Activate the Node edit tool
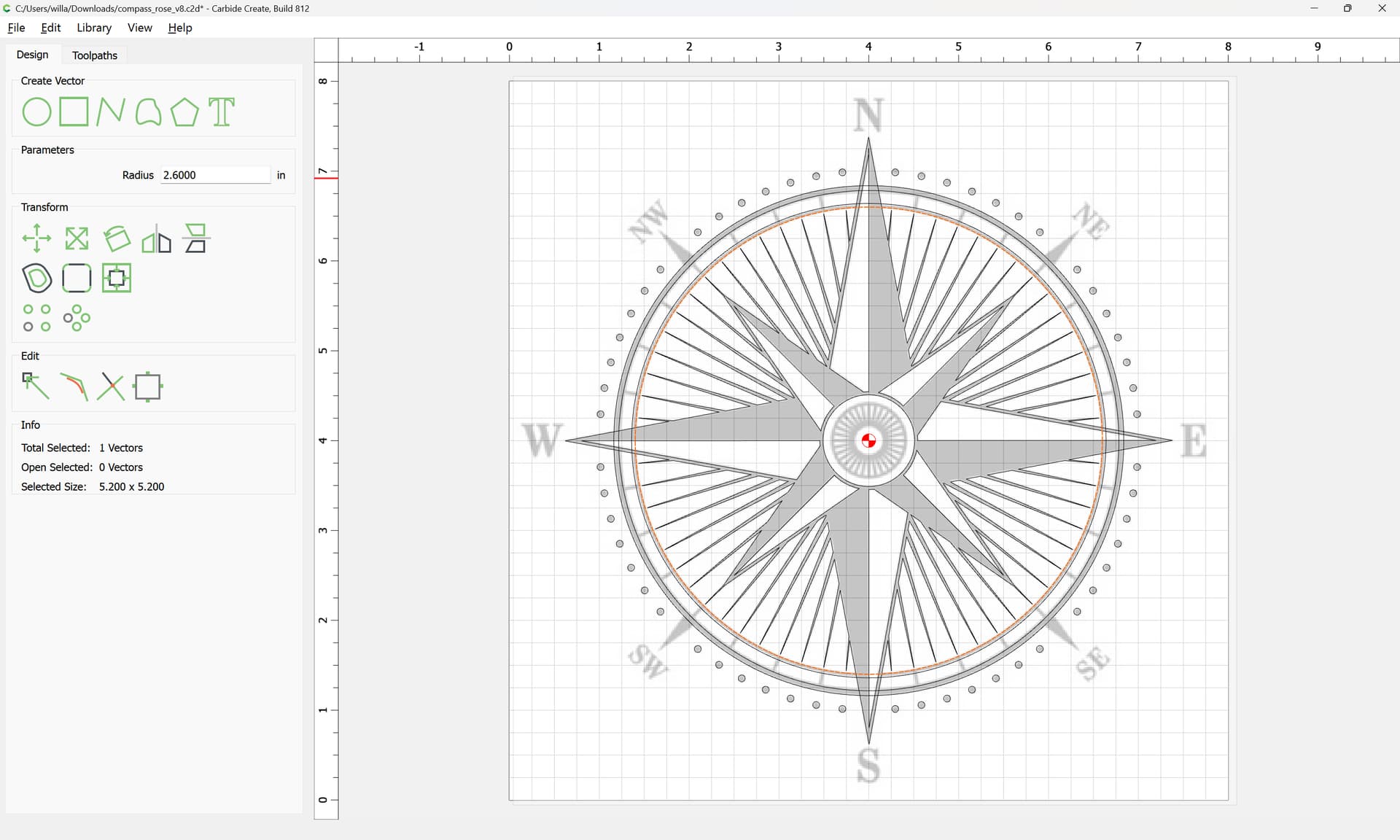1400x840 pixels. [36, 386]
